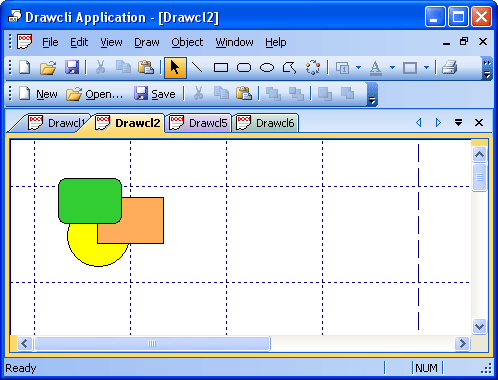The image size is (498, 380).
Task: Click the Cut scissors icon in top toolbar
Action: (x=100, y=68)
